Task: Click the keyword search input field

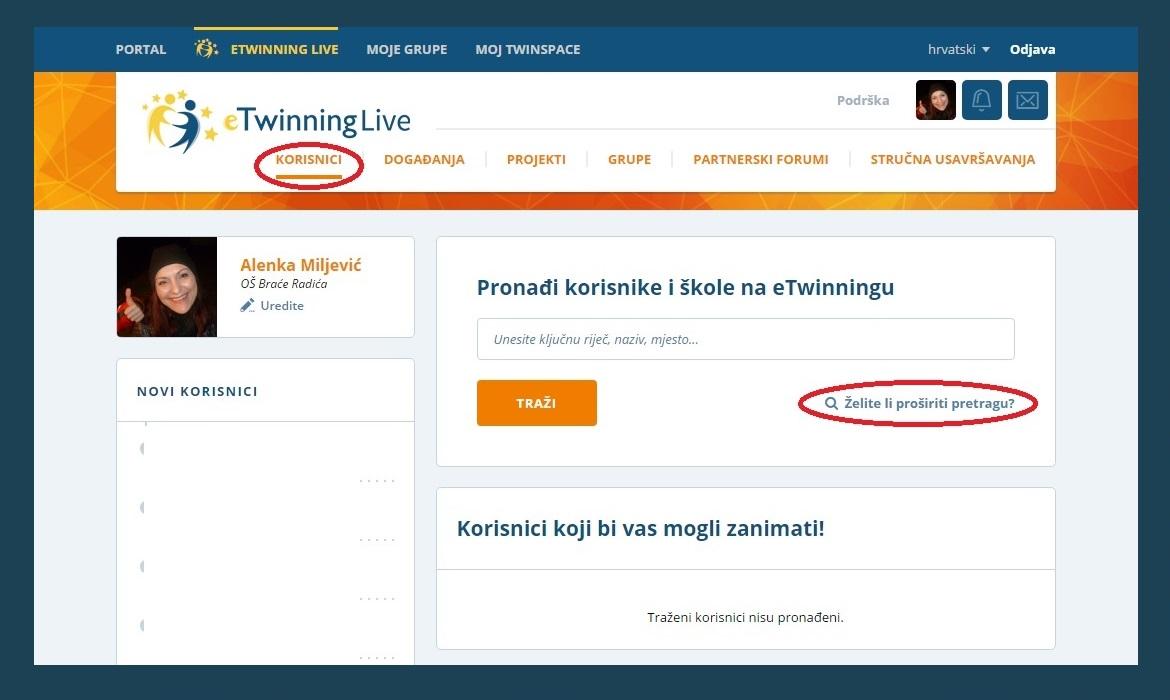Action: click(x=745, y=339)
